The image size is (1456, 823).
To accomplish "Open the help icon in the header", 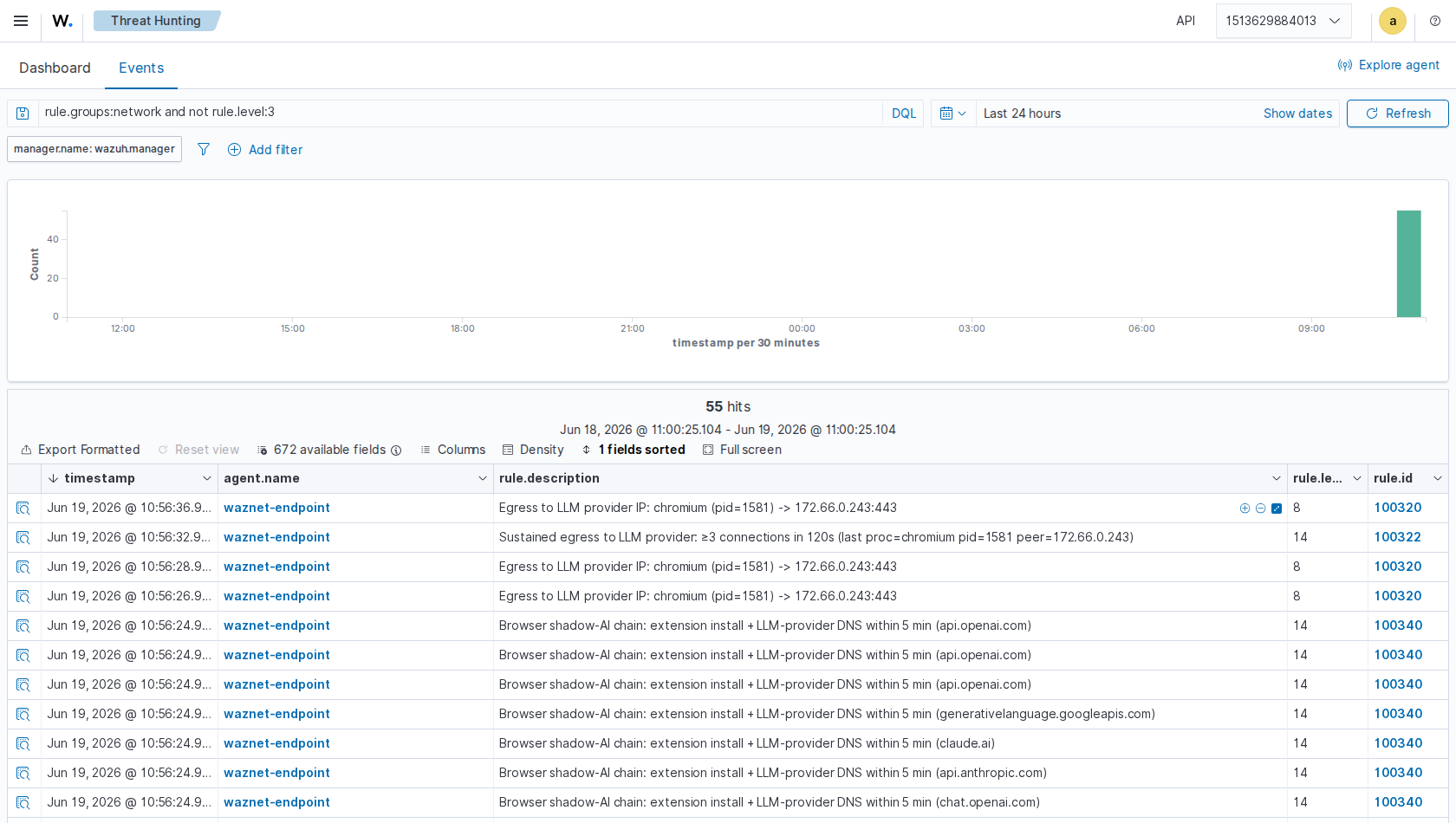I will 1435,21.
